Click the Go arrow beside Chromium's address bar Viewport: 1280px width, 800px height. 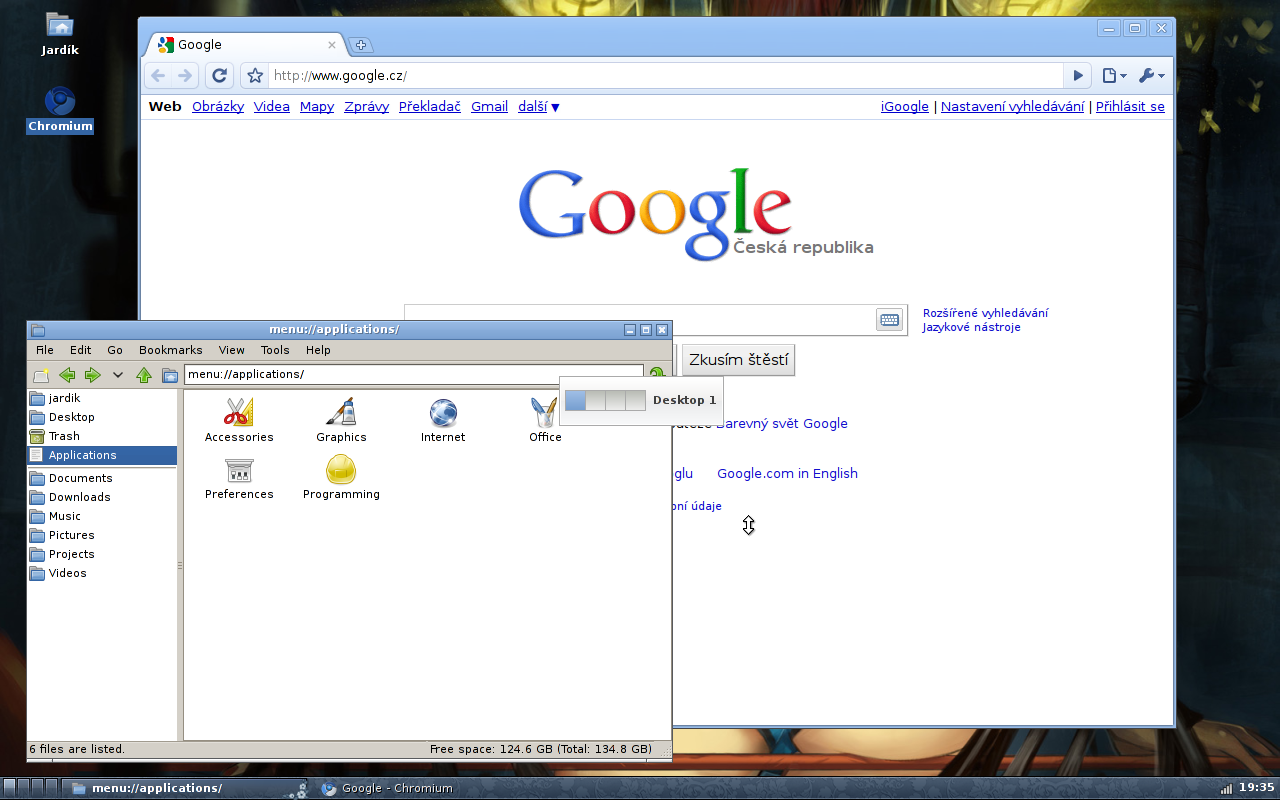[1078, 75]
